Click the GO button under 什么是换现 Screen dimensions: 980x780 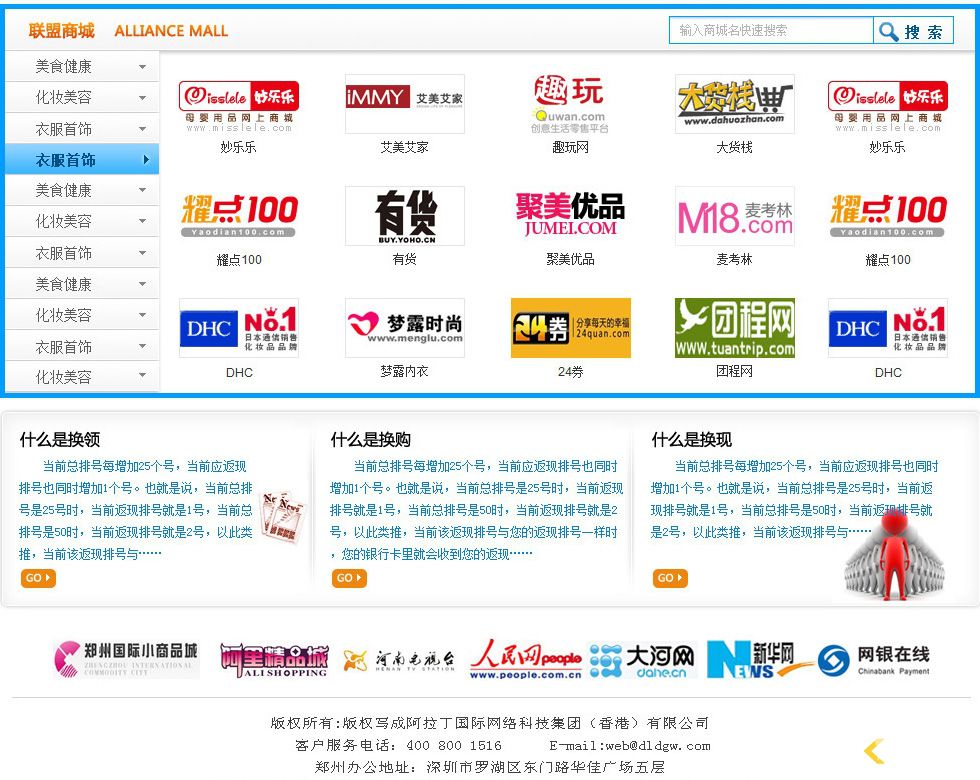tap(670, 578)
